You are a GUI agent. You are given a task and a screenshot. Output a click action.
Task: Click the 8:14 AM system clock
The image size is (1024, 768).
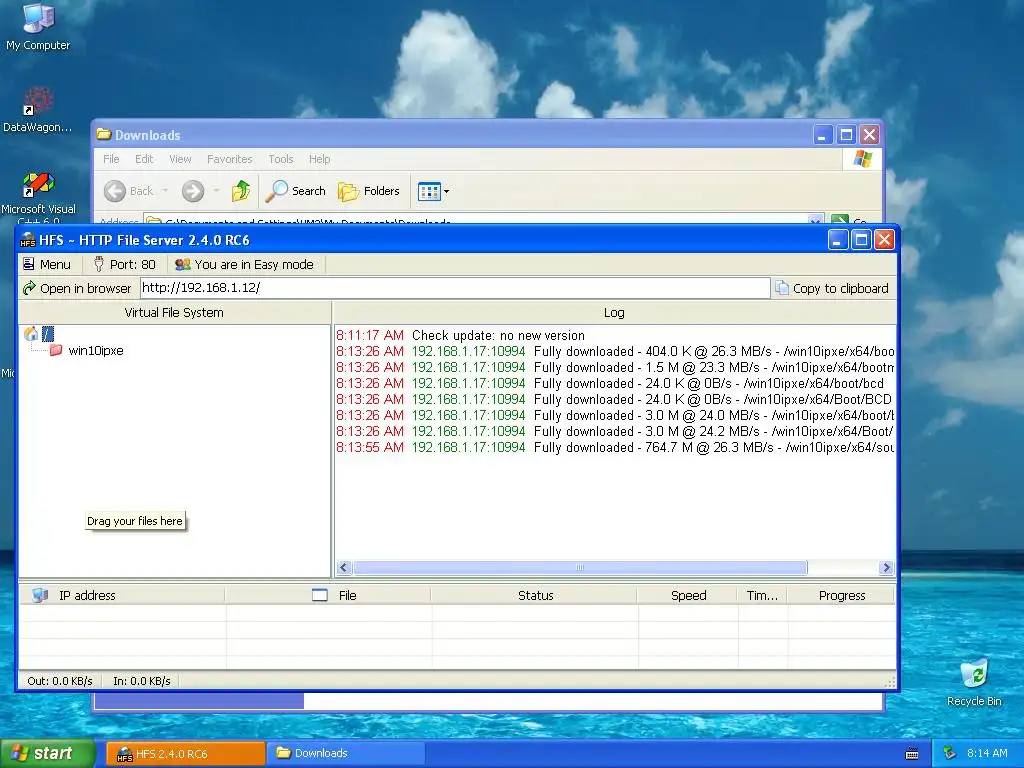pyautogui.click(x=987, y=753)
